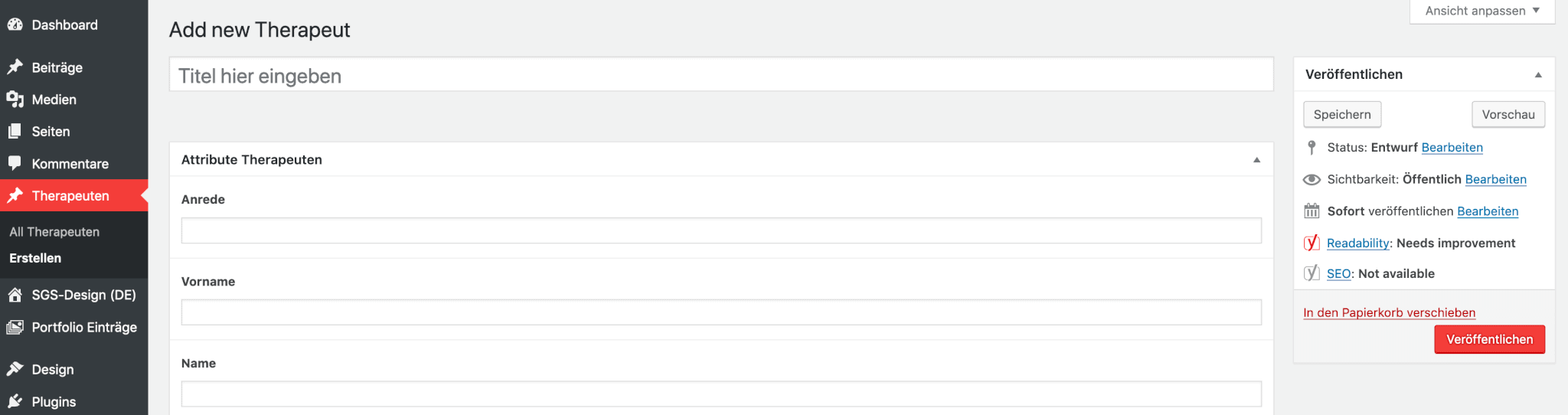Click the Medien media icon
This screenshot has width=1568, height=415.
[15, 100]
